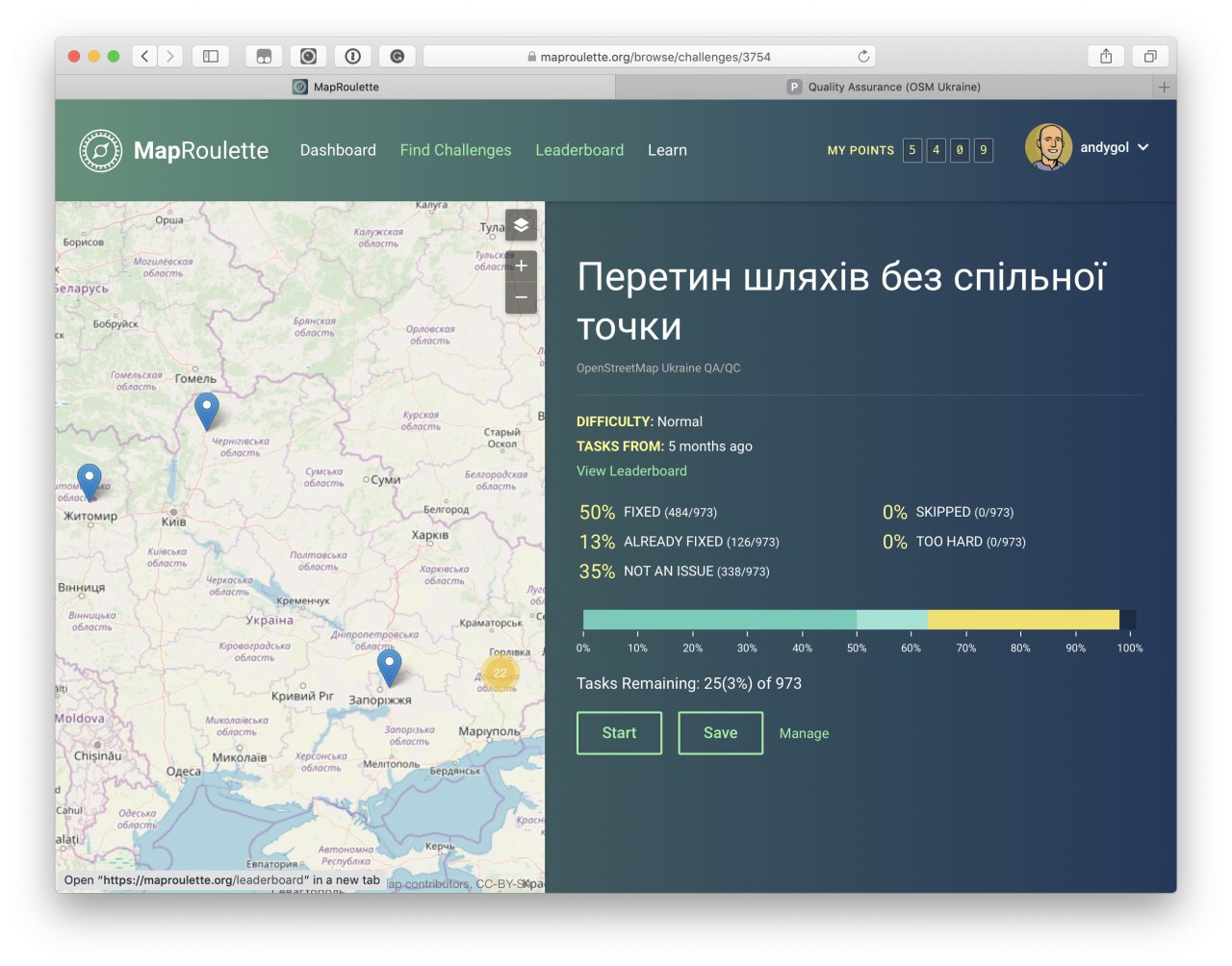Click the map marker near Chernihiv

[207, 411]
